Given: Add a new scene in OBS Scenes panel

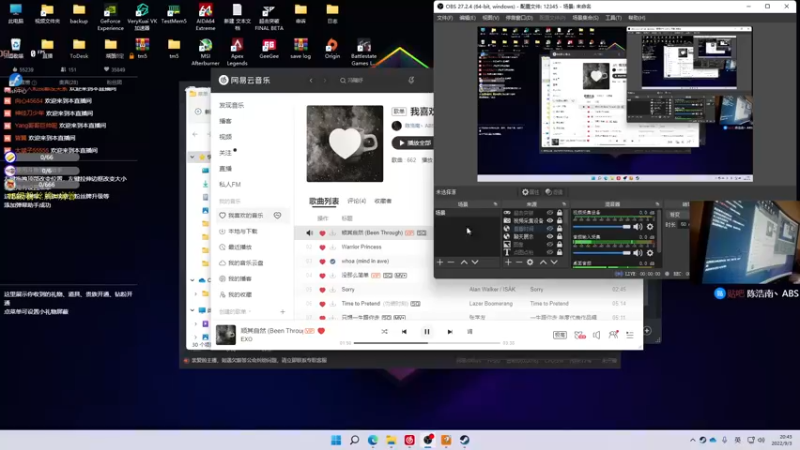Looking at the screenshot, I should point(440,262).
